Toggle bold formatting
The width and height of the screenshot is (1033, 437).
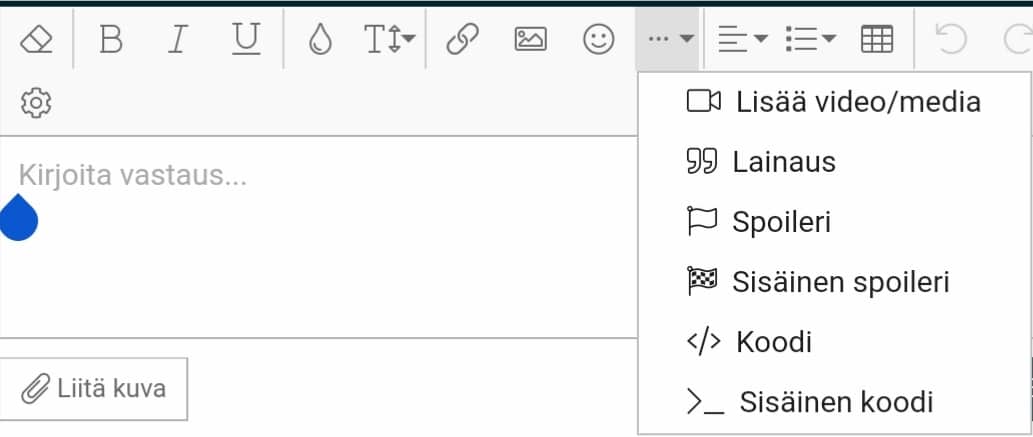[111, 40]
